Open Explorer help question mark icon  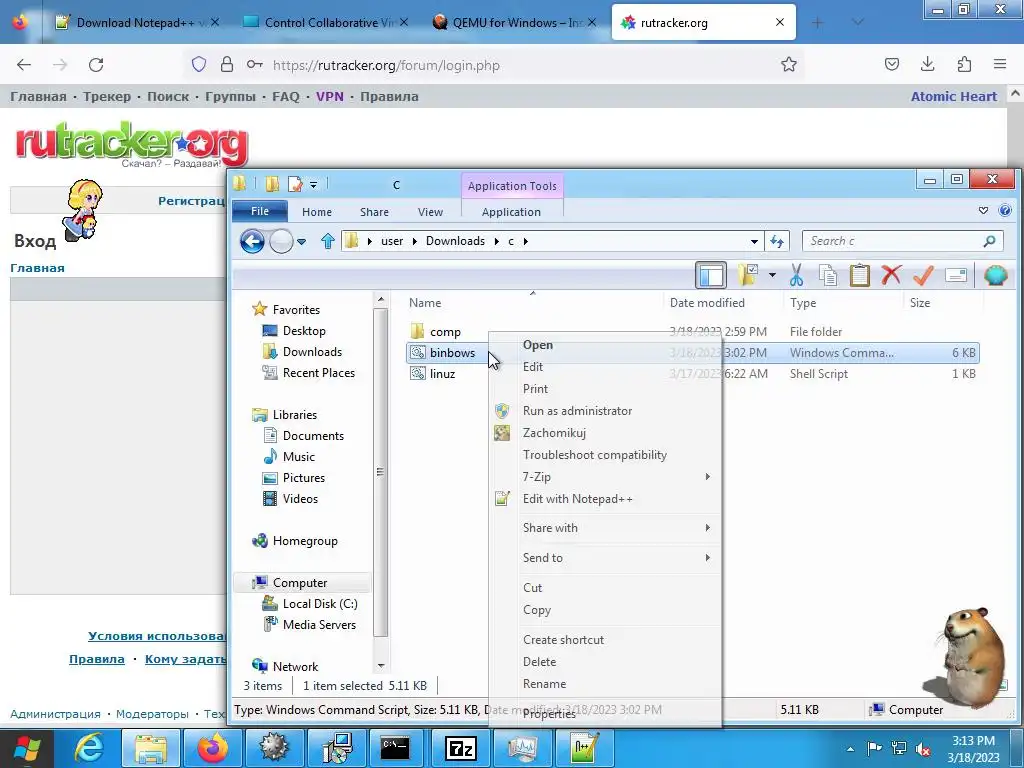tap(1005, 210)
